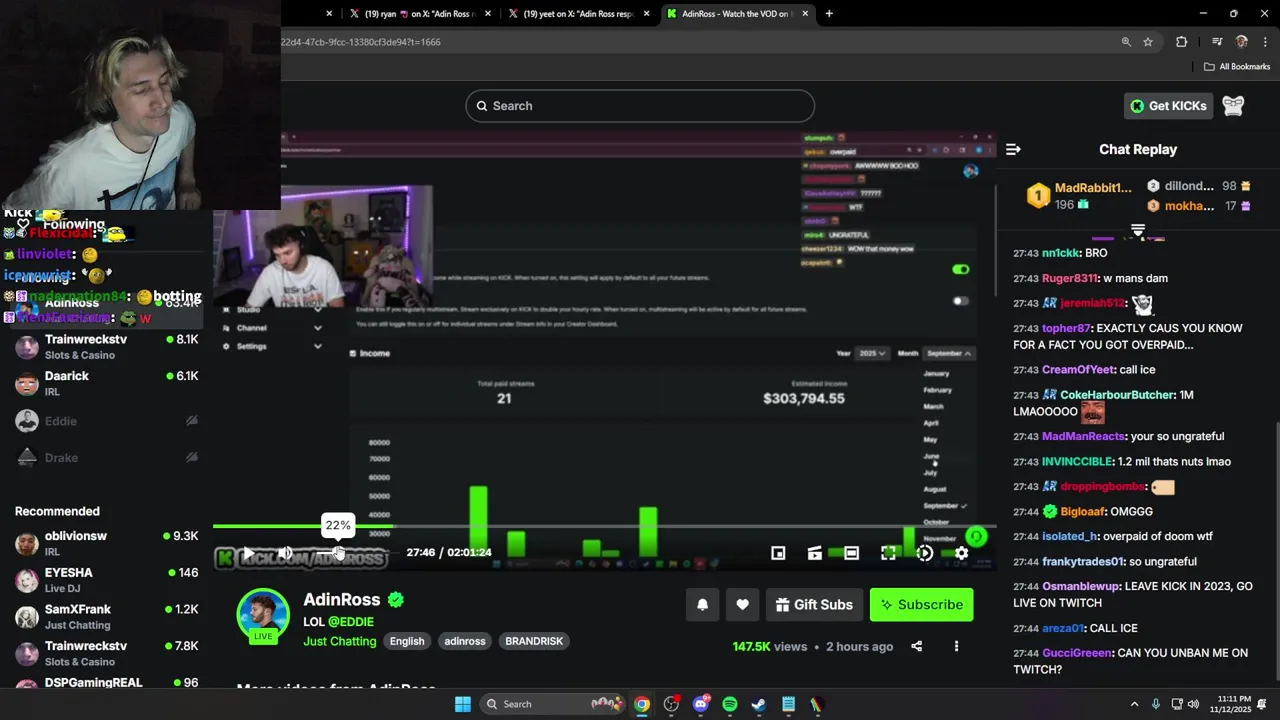The height and width of the screenshot is (720, 1280).
Task: Open recommended channel EYESHA
Action: pos(107,580)
